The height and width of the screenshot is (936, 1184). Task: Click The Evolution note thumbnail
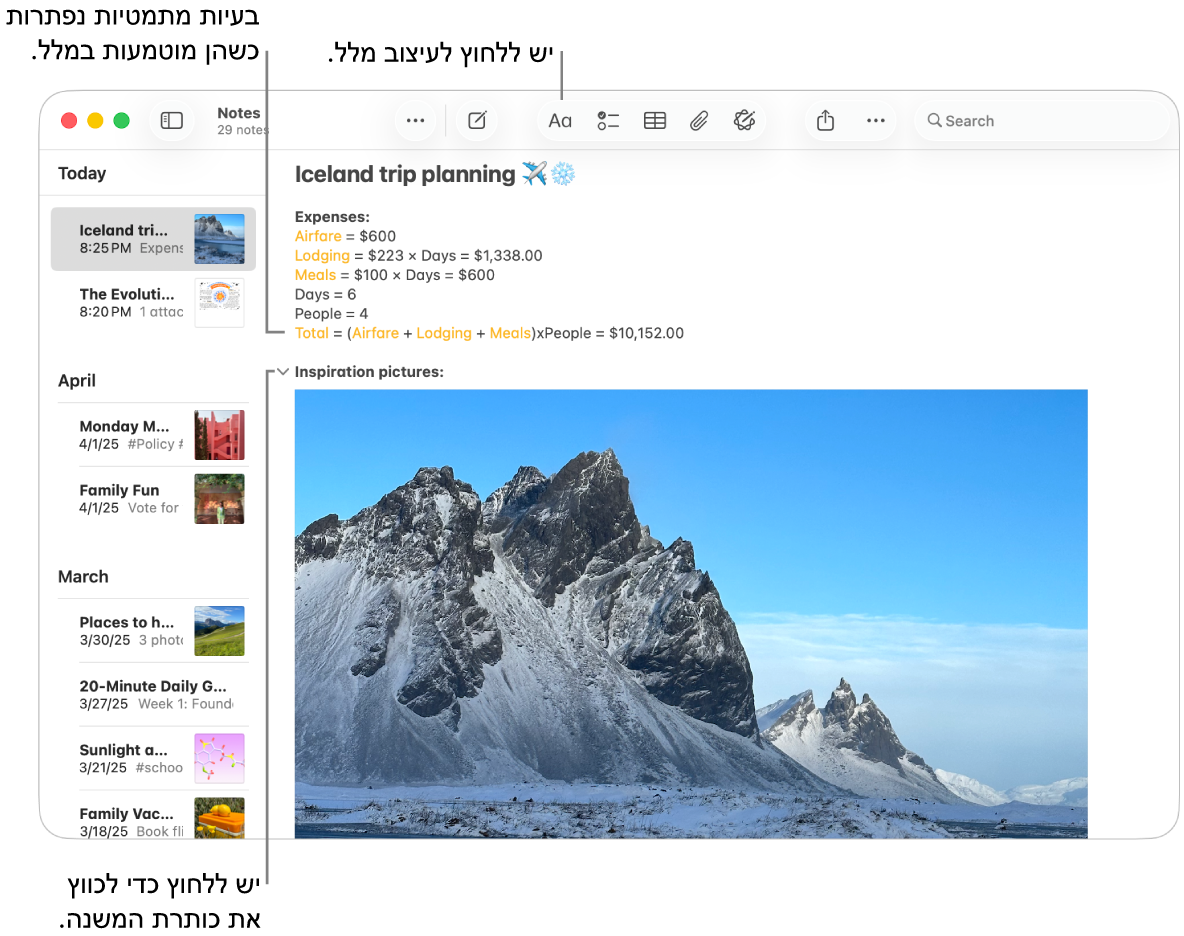[219, 303]
